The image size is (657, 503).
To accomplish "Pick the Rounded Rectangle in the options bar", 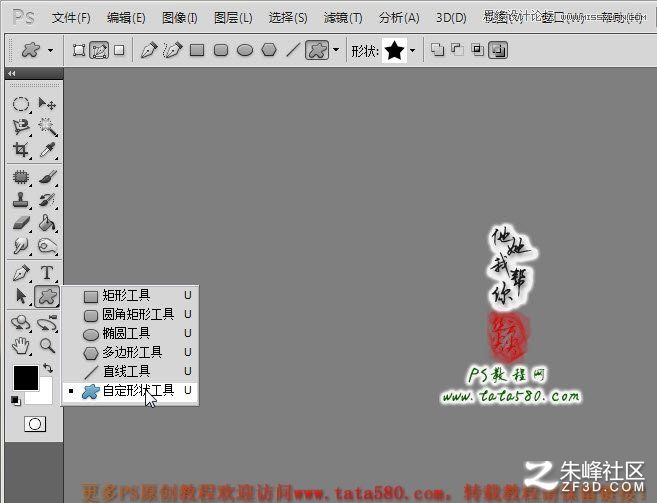I will coord(221,50).
